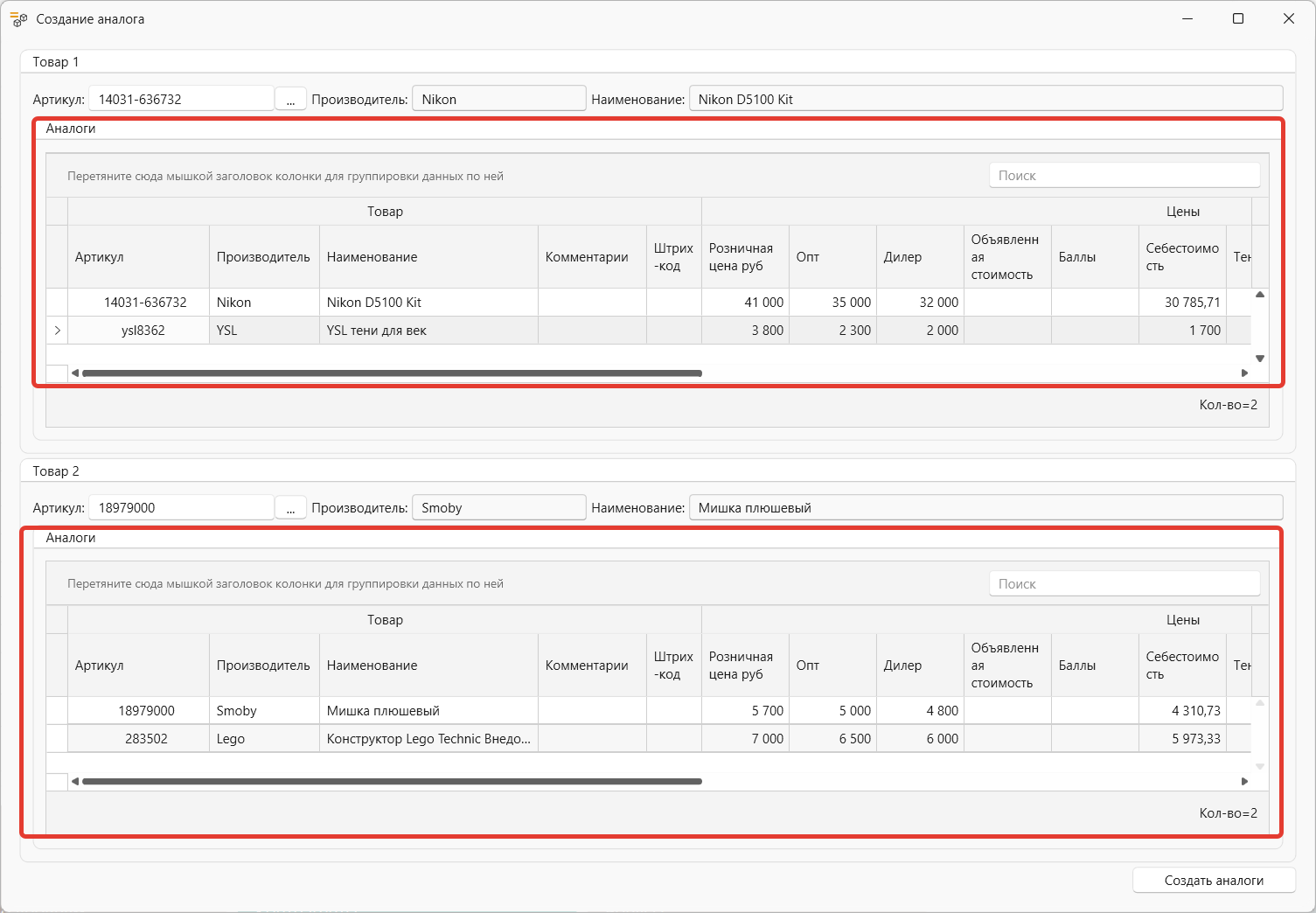Click right scroll arrow in Товар 1 grid
This screenshot has height=913, width=1316.
(1244, 373)
